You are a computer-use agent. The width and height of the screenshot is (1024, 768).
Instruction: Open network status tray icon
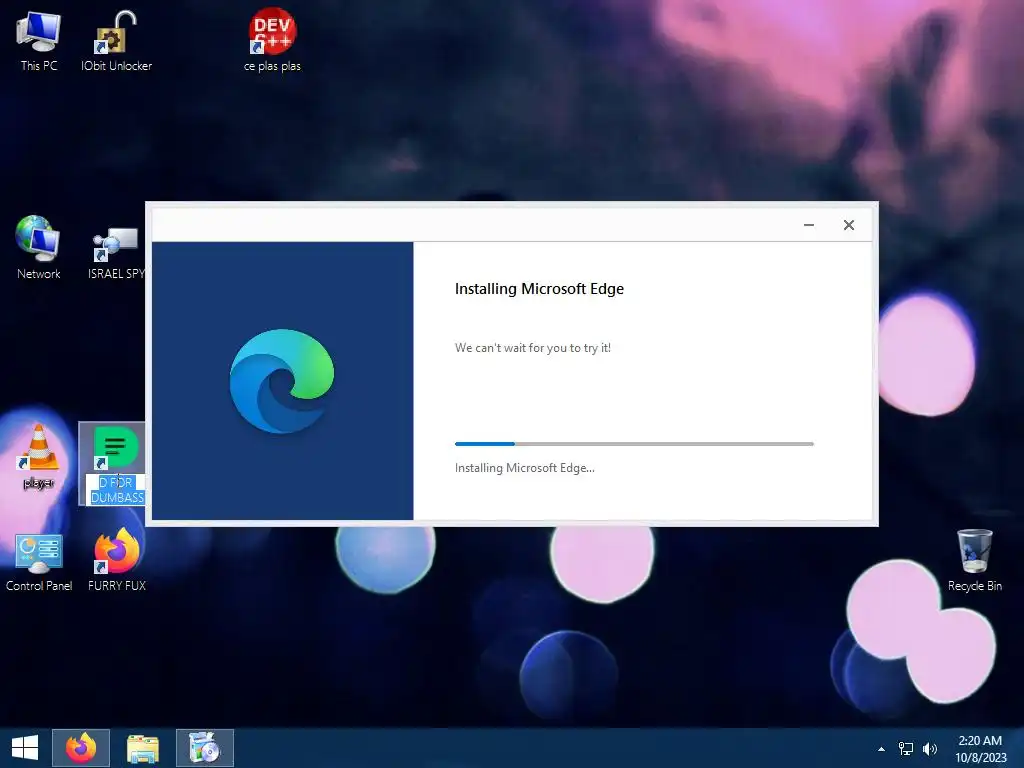(x=906, y=749)
